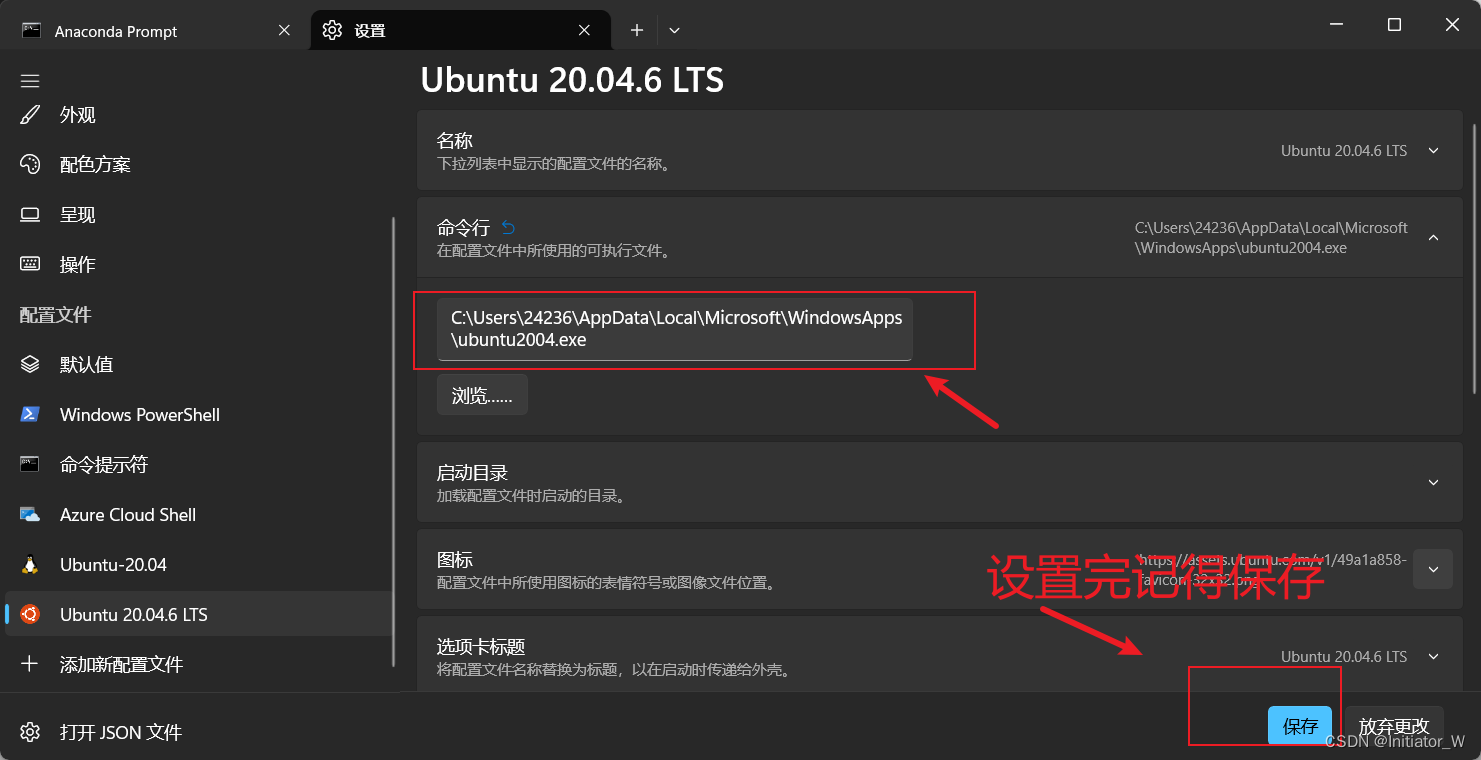This screenshot has height=760, width=1481.
Task: Open the Appearance settings page
Action: 198,115
